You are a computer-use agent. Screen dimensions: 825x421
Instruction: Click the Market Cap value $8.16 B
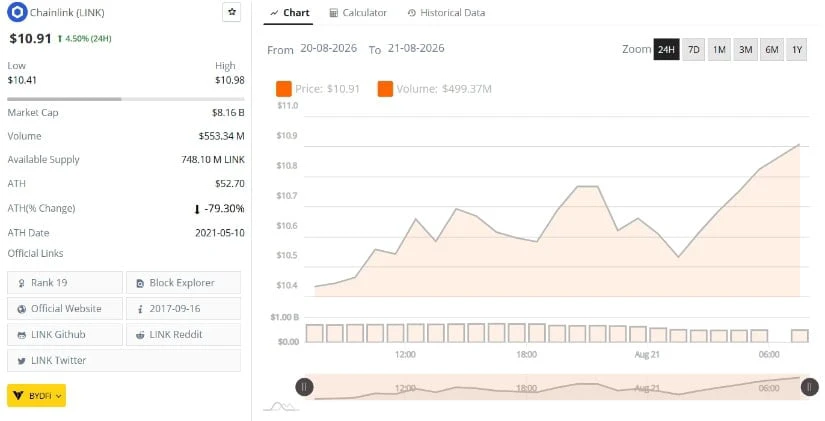click(228, 112)
